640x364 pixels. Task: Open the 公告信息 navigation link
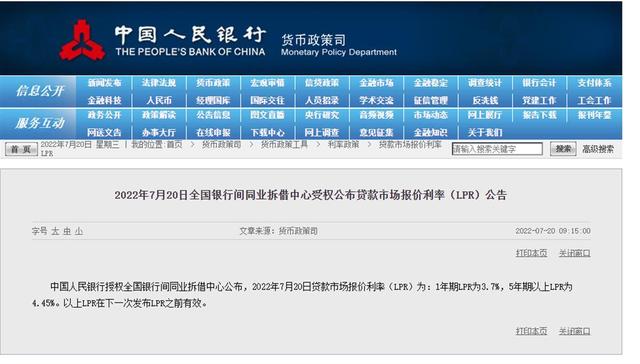(x=213, y=115)
